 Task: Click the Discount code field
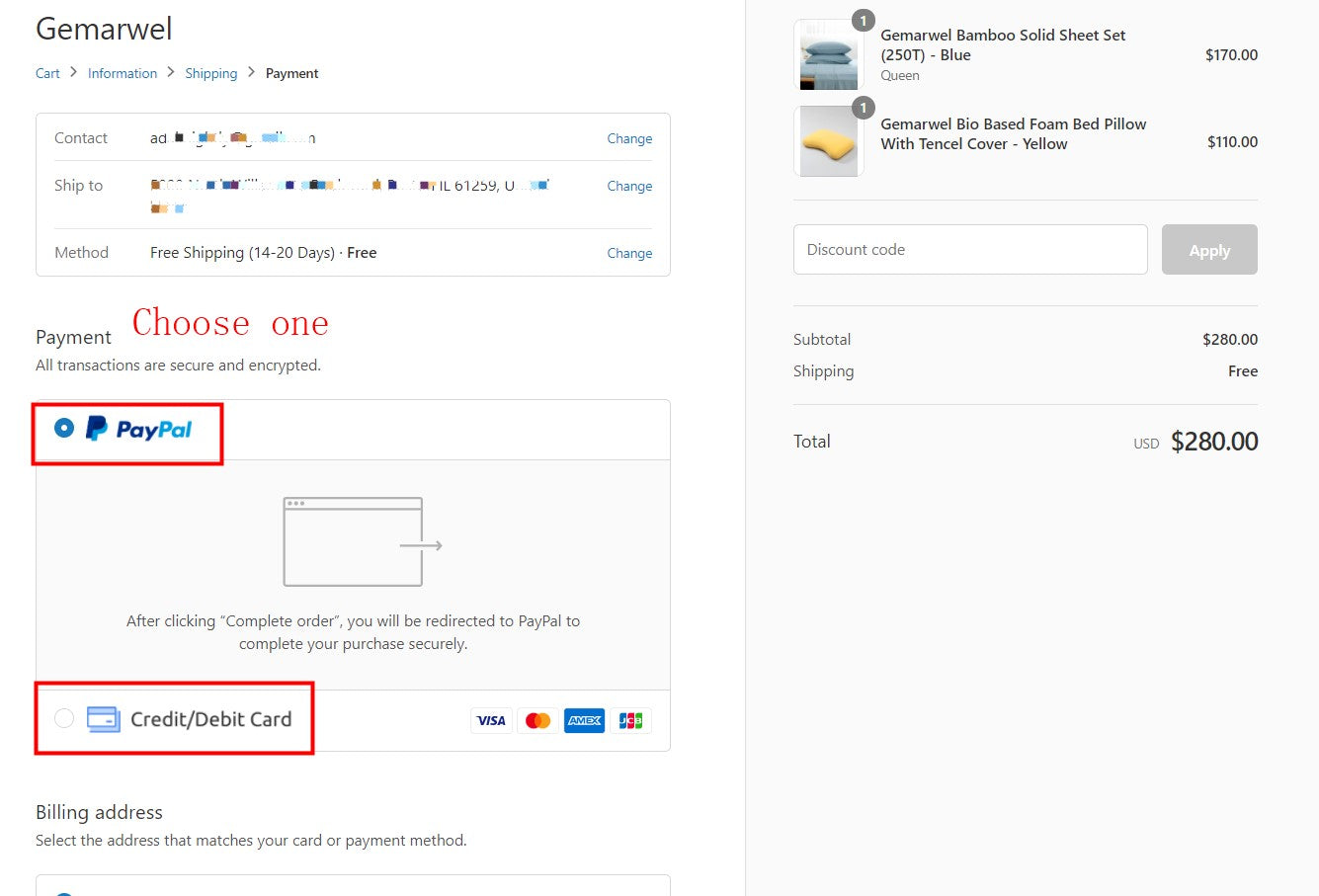(969, 250)
